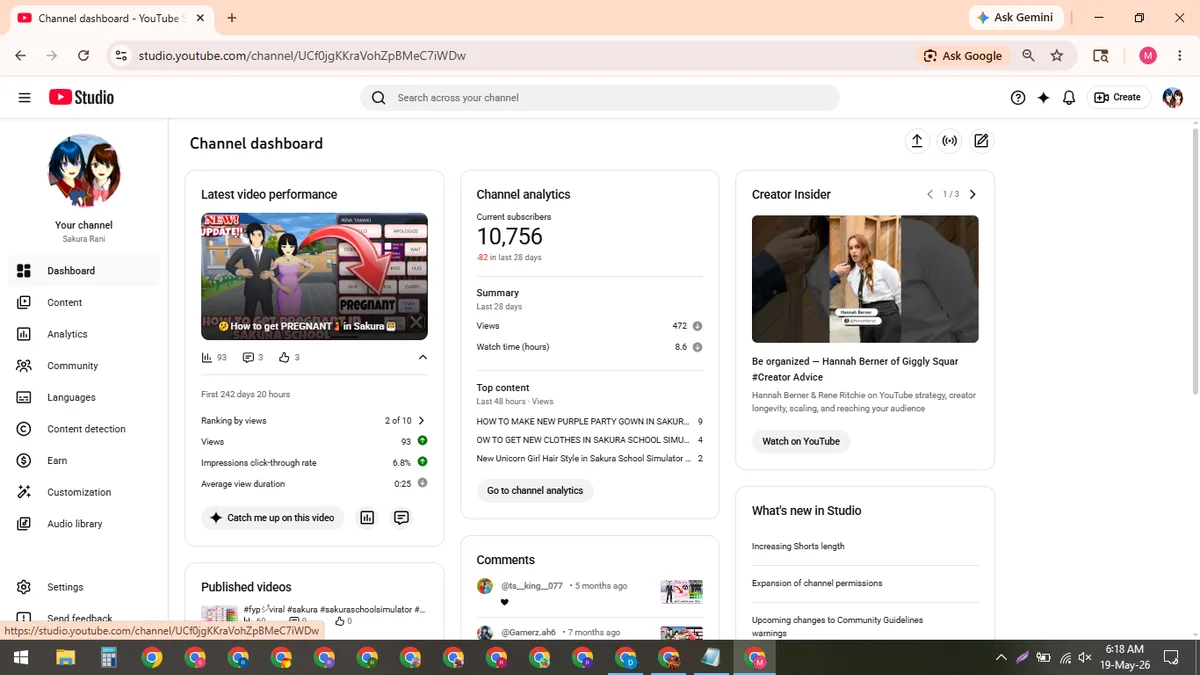Click the Create button

coord(1118,97)
